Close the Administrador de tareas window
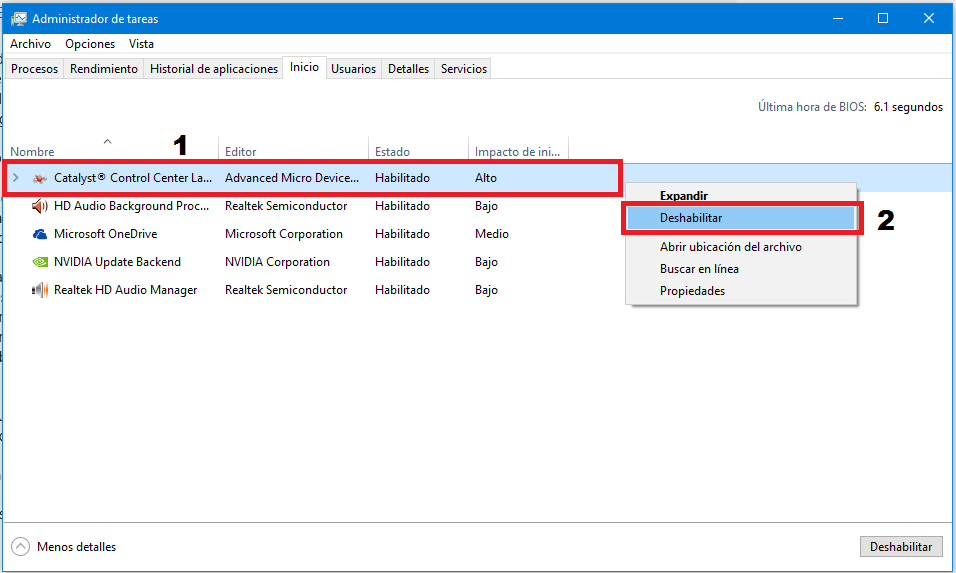956x573 pixels. [929, 18]
